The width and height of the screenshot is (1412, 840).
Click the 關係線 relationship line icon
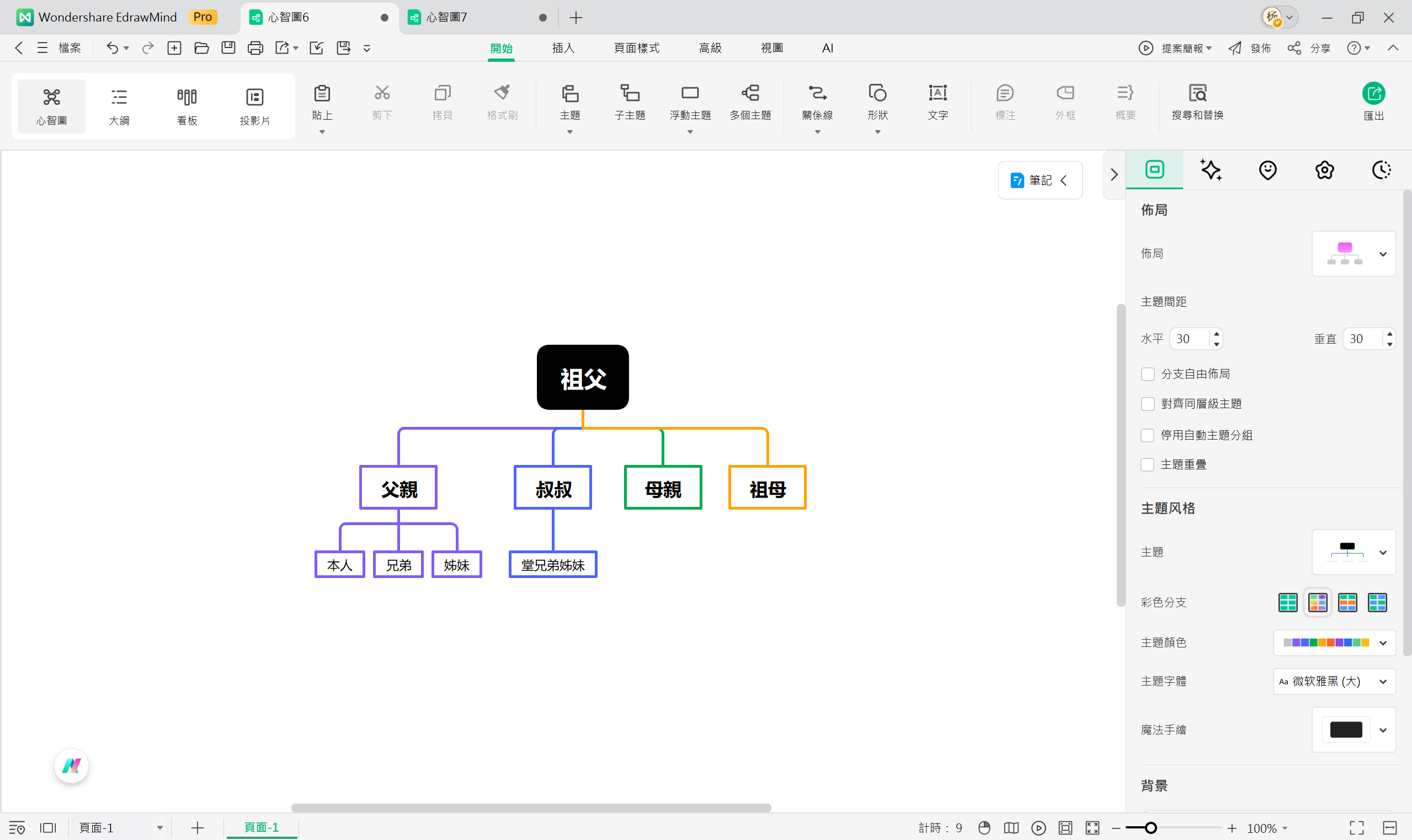tap(817, 93)
